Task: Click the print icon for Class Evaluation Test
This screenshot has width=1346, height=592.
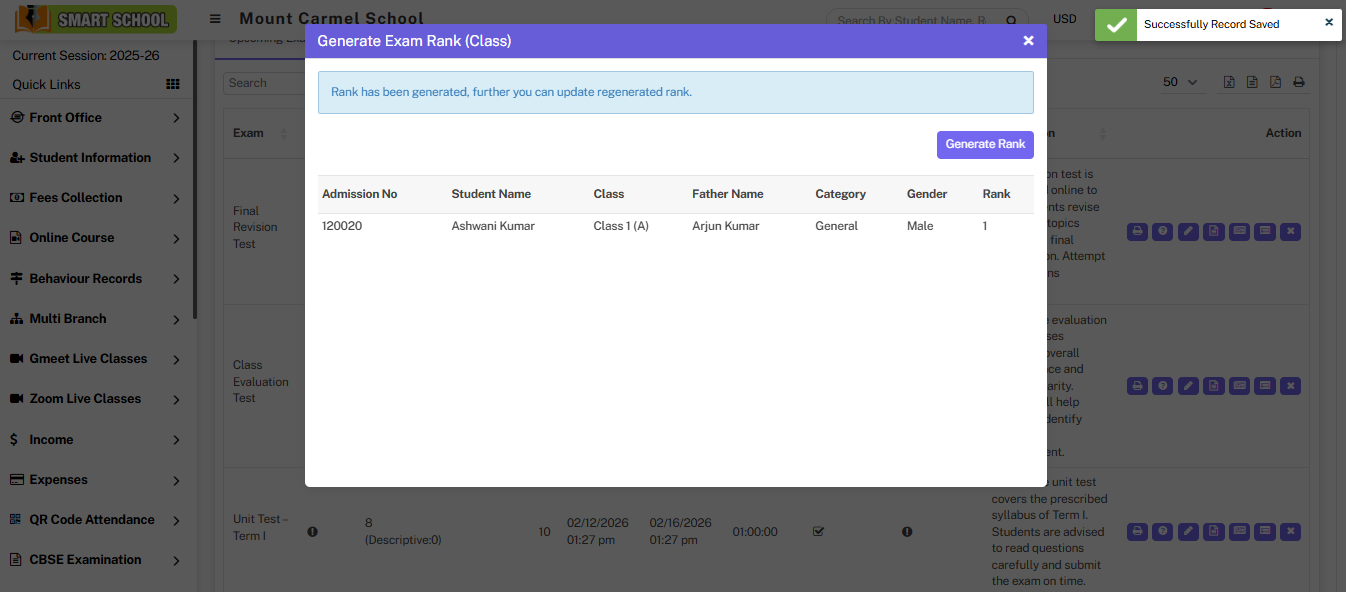Action: pyautogui.click(x=1137, y=385)
